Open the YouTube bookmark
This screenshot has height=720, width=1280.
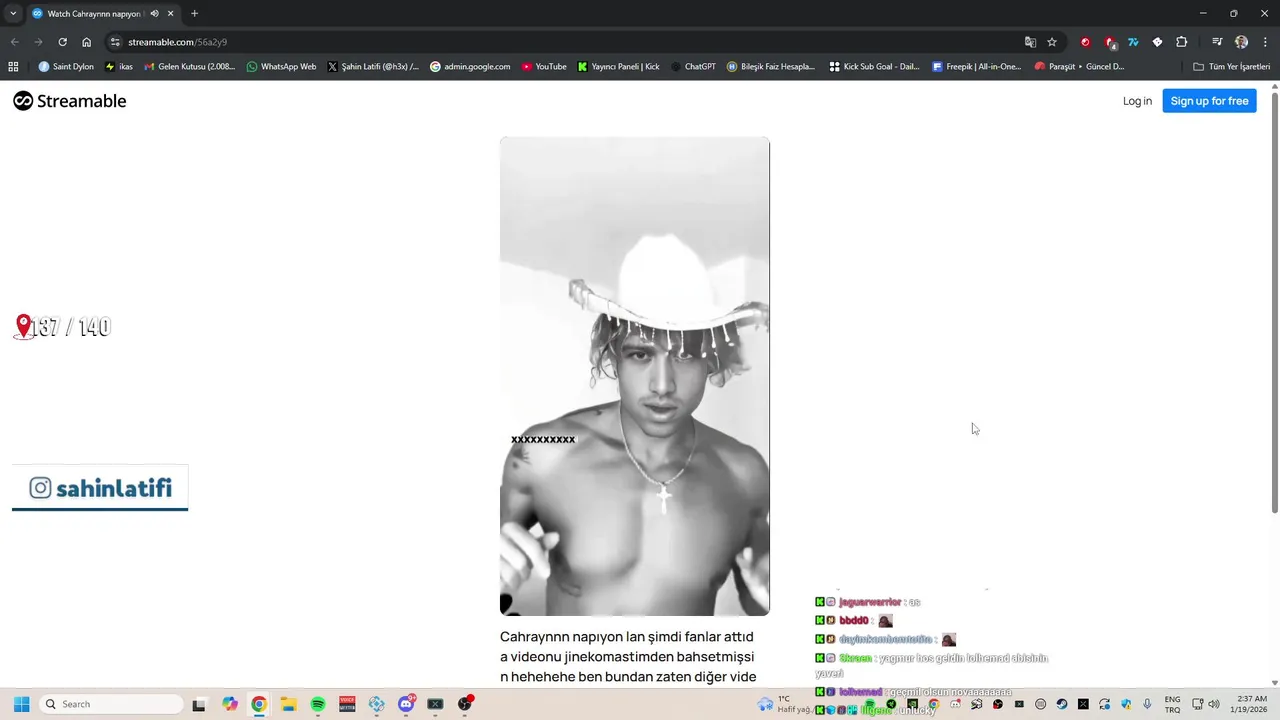click(544, 67)
